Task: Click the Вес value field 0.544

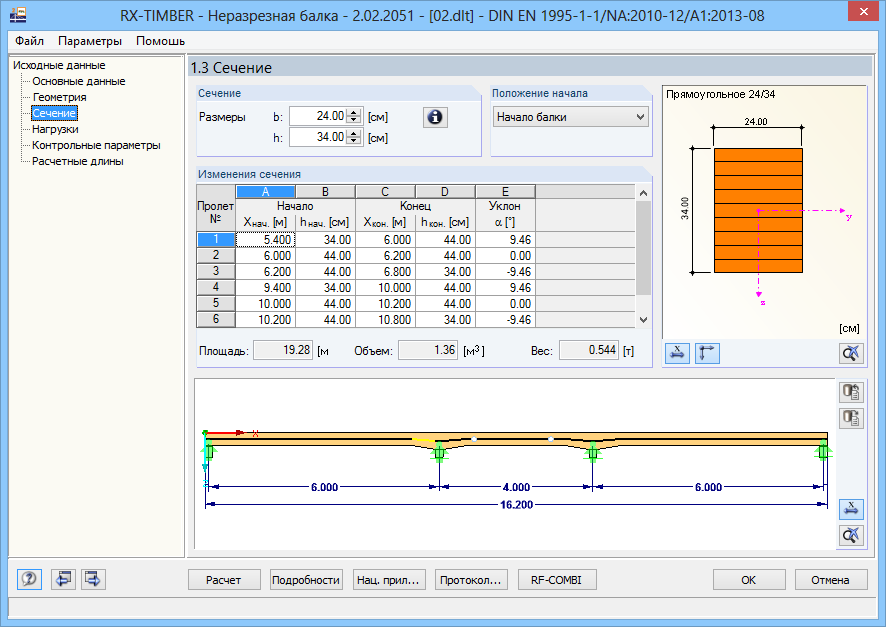Action: pos(589,350)
